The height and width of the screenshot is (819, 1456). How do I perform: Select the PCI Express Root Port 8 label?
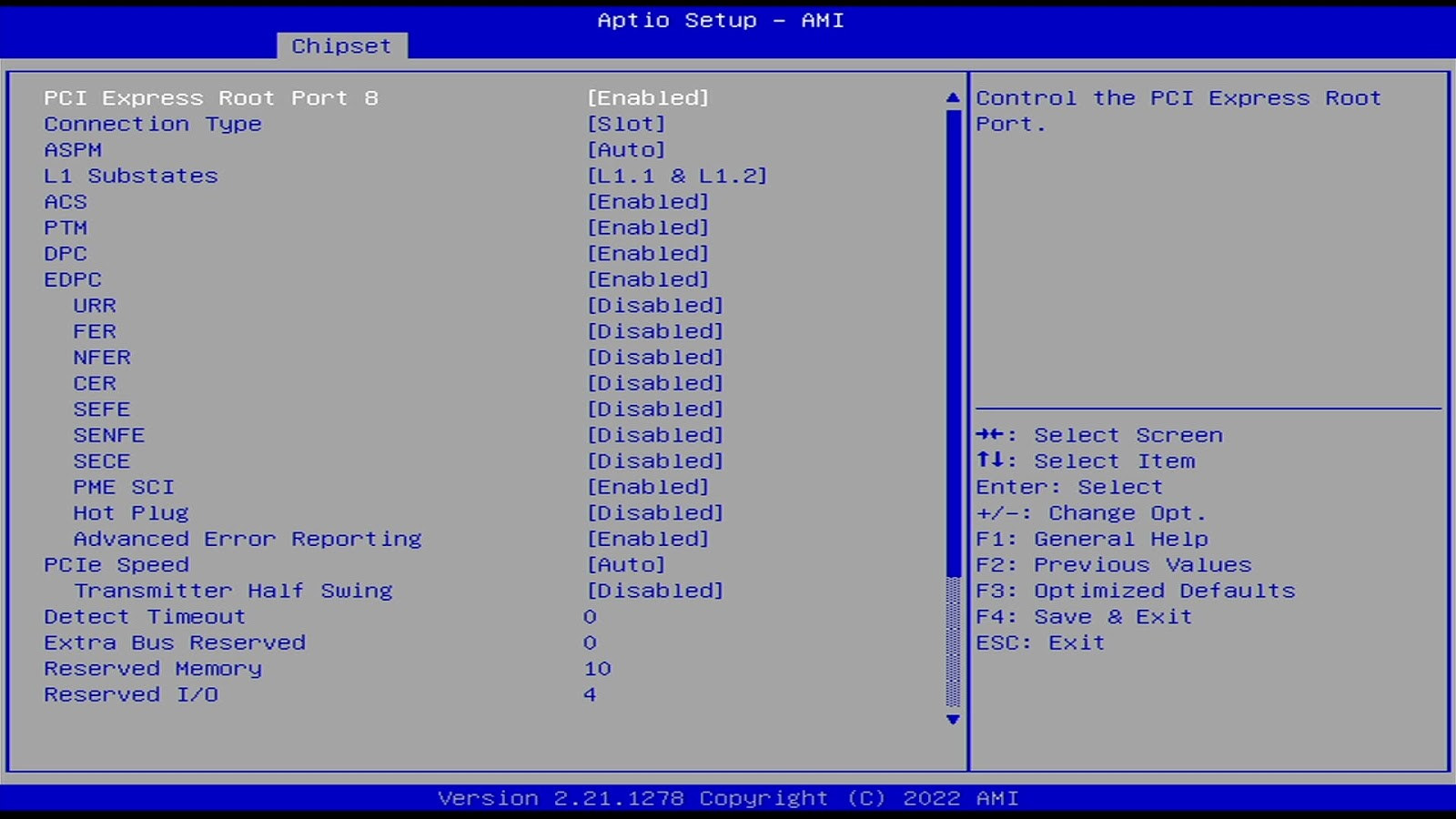211,97
